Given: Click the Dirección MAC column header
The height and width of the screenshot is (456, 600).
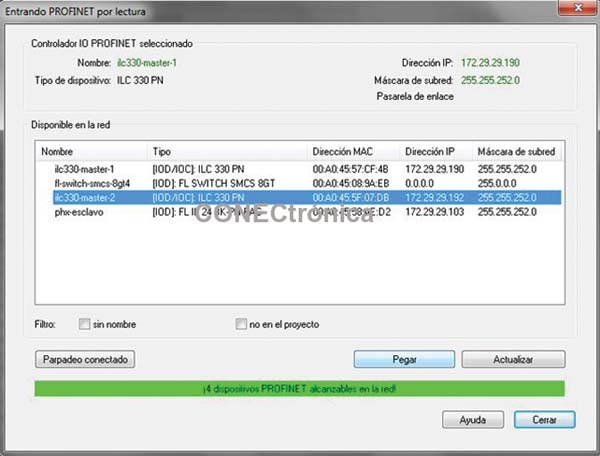Looking at the screenshot, I should (x=354, y=150).
